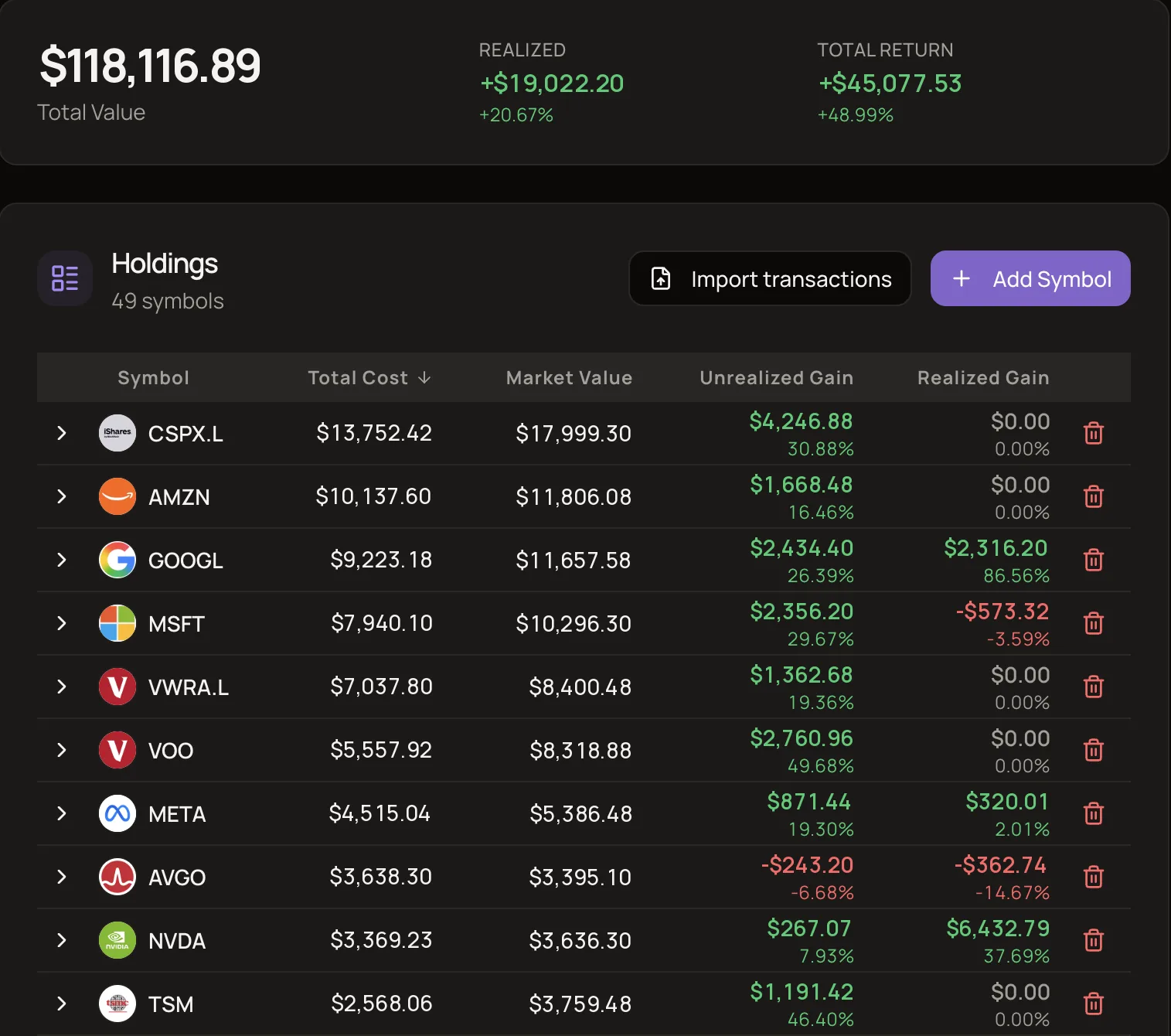Expand the MSFT row chevron

[62, 623]
